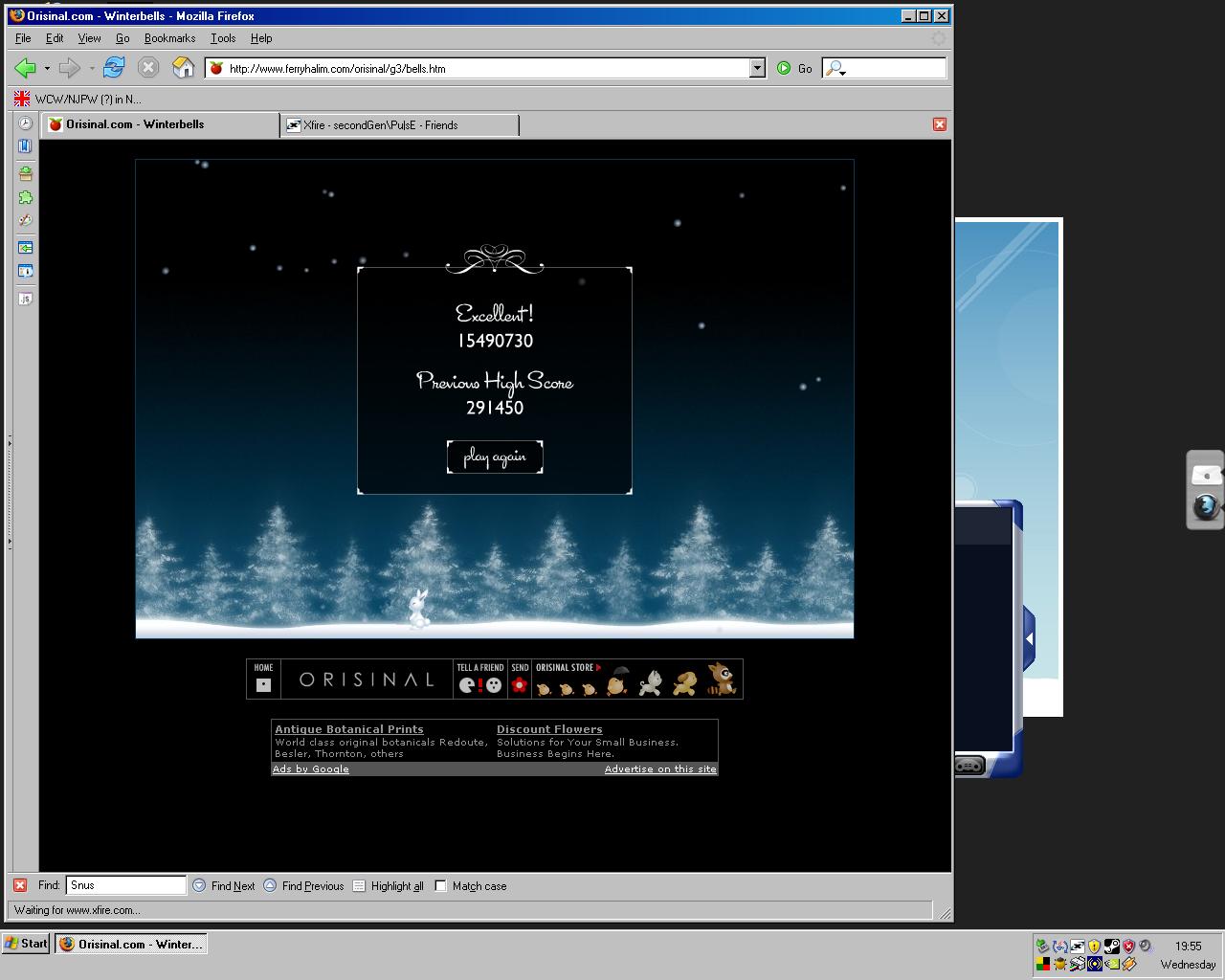
Task: Click the Xfire icon in system tray
Action: click(x=1078, y=946)
